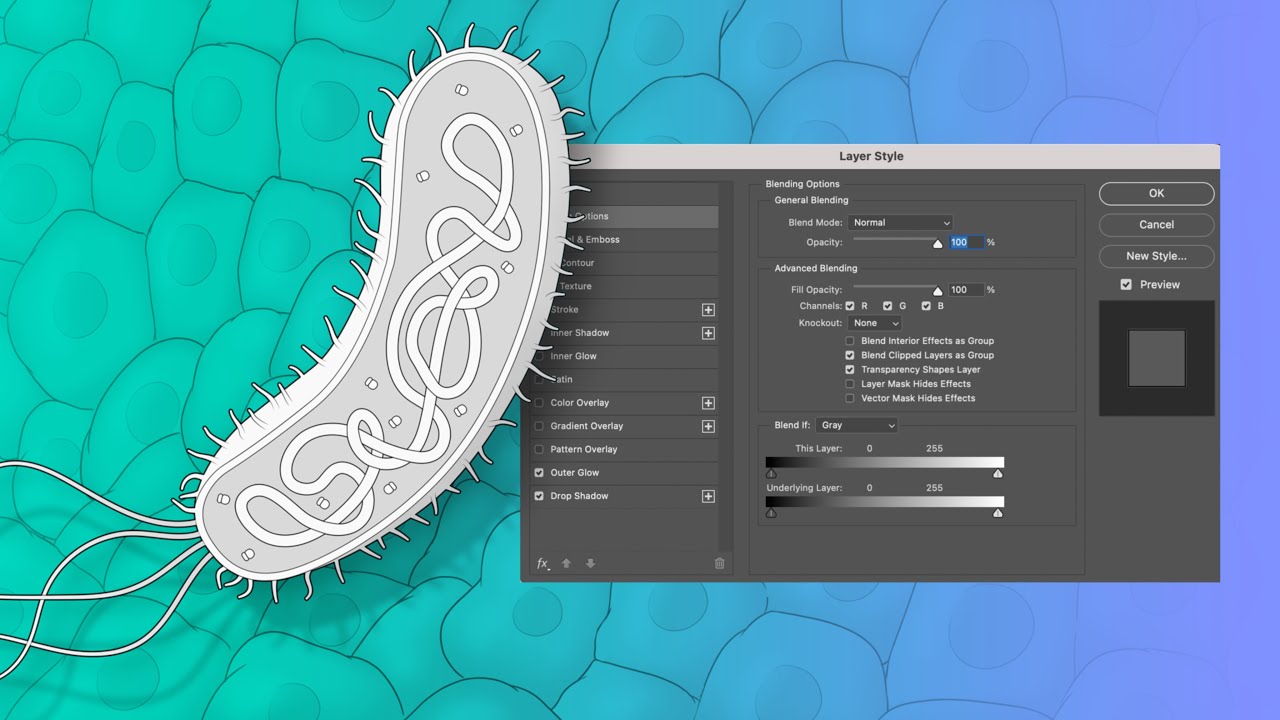The image size is (1280, 720).
Task: Open the Knockout dropdown
Action: tap(875, 323)
